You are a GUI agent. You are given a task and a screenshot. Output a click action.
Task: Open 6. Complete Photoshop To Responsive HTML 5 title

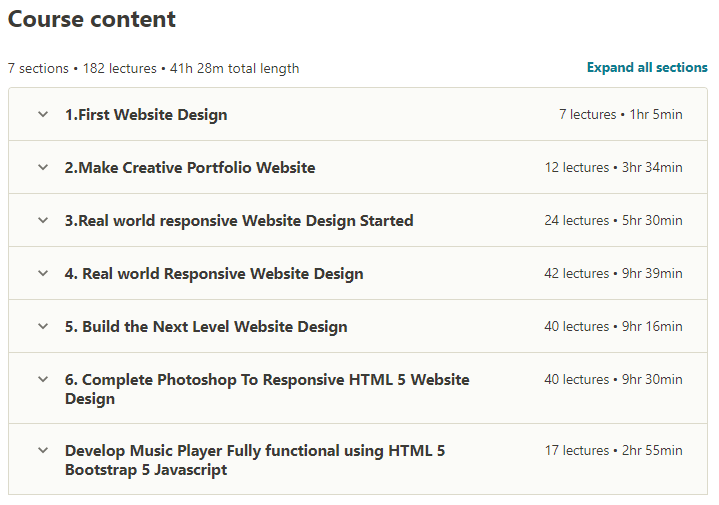pyautogui.click(x=267, y=389)
